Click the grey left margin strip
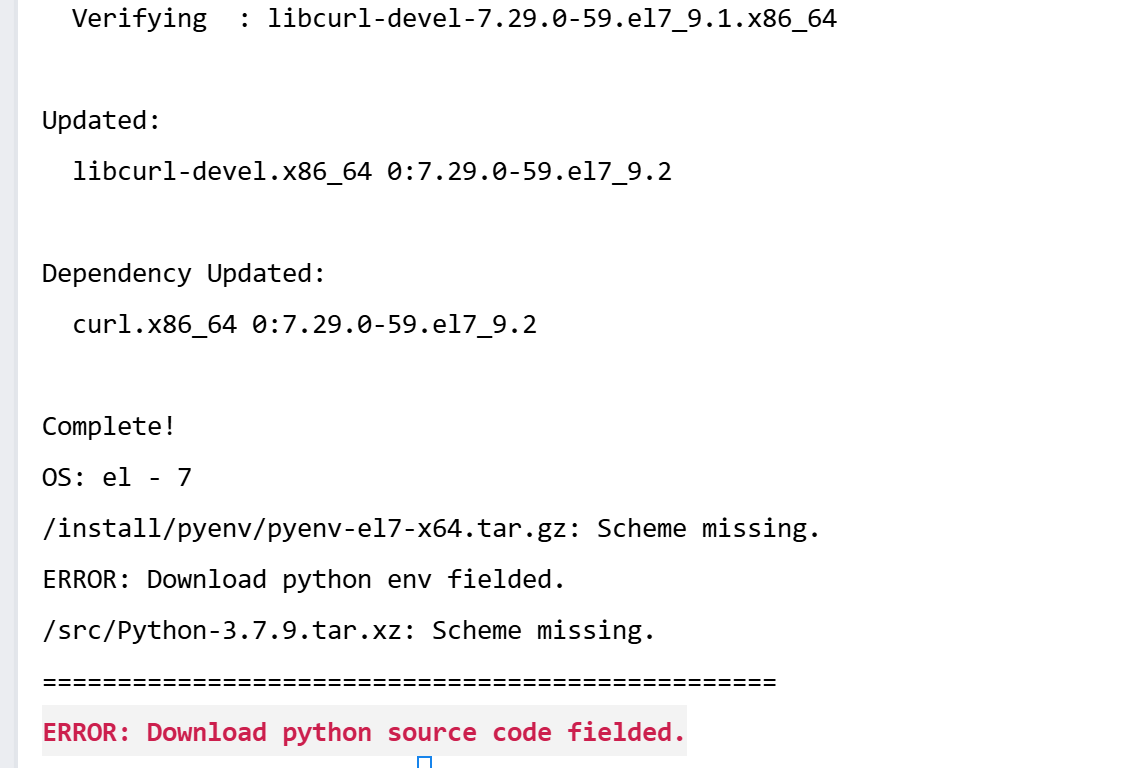Viewport: 1140px width, 768px height. [x=8, y=384]
